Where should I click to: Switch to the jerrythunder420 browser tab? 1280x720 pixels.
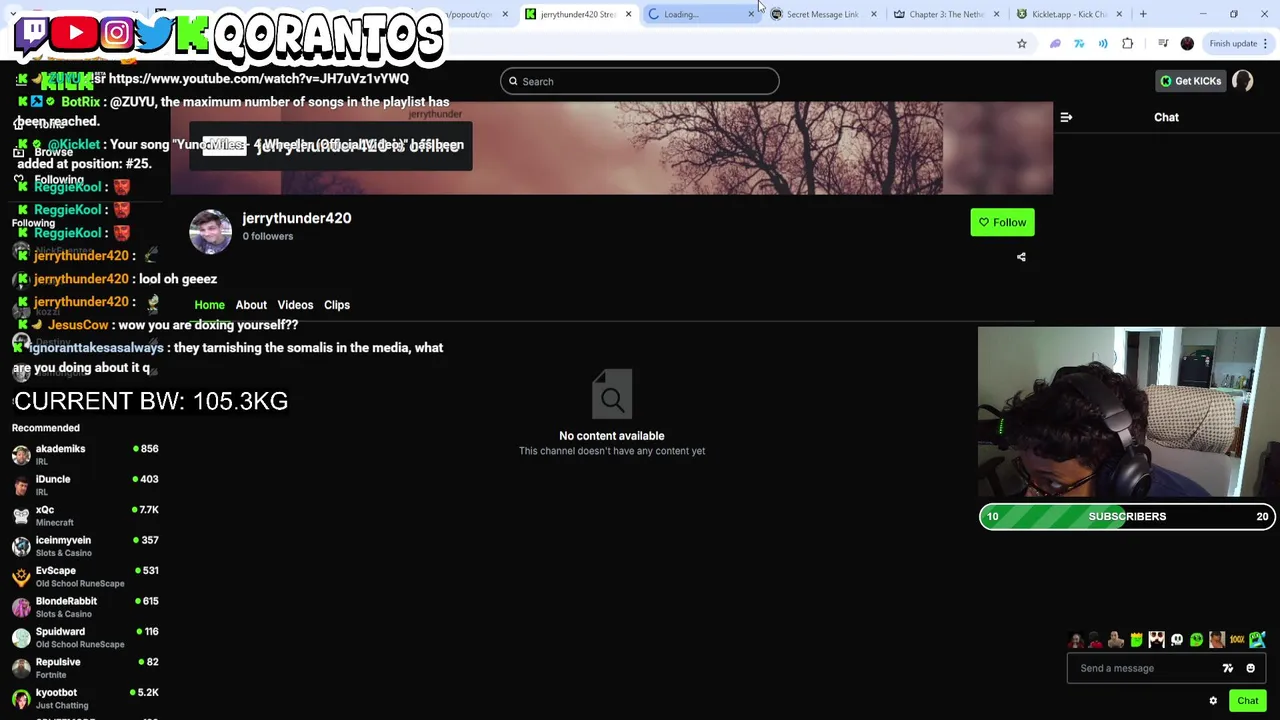point(577,14)
